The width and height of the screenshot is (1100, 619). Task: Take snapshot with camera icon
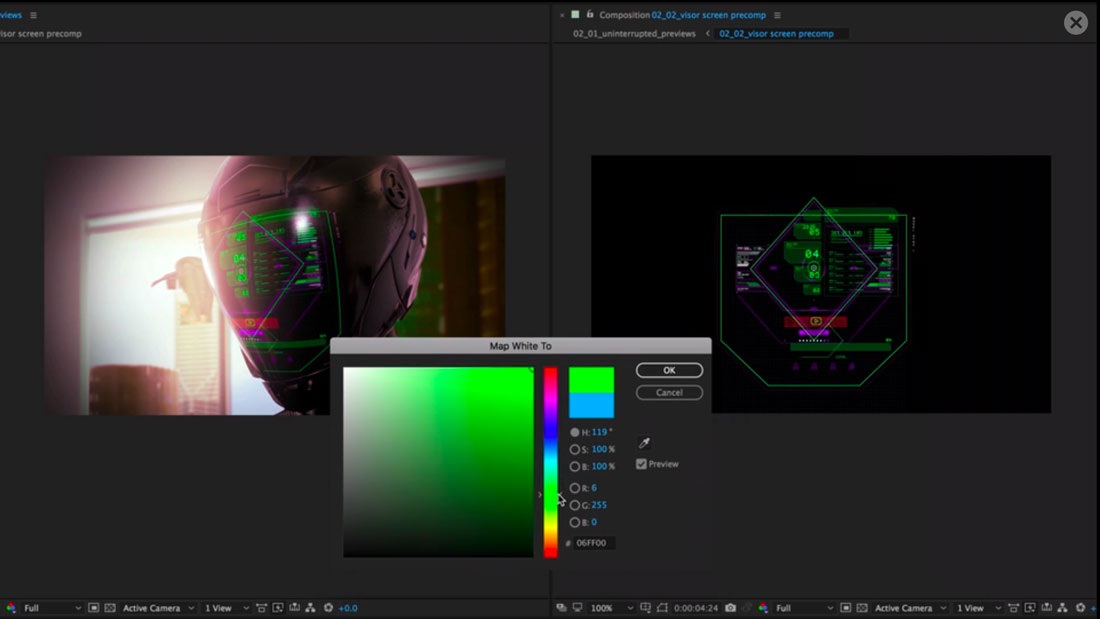pos(730,608)
